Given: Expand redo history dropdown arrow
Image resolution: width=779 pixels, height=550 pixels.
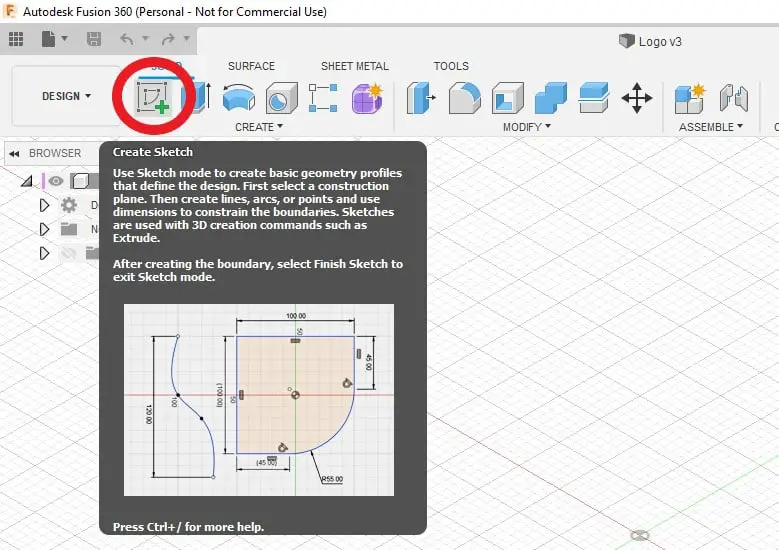Looking at the screenshot, I should tap(187, 38).
